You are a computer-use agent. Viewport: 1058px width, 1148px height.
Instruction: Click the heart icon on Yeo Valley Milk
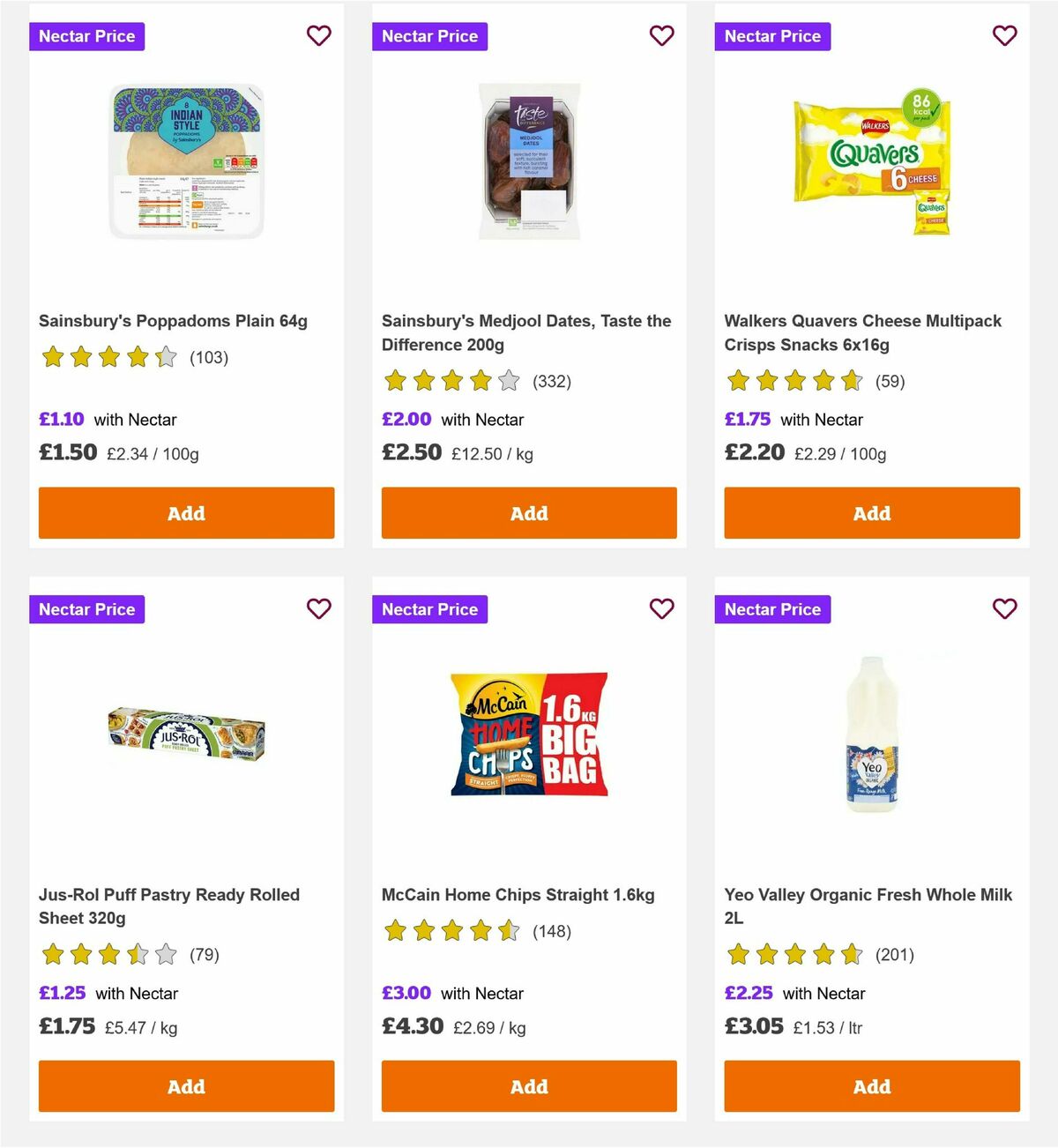click(x=1004, y=609)
